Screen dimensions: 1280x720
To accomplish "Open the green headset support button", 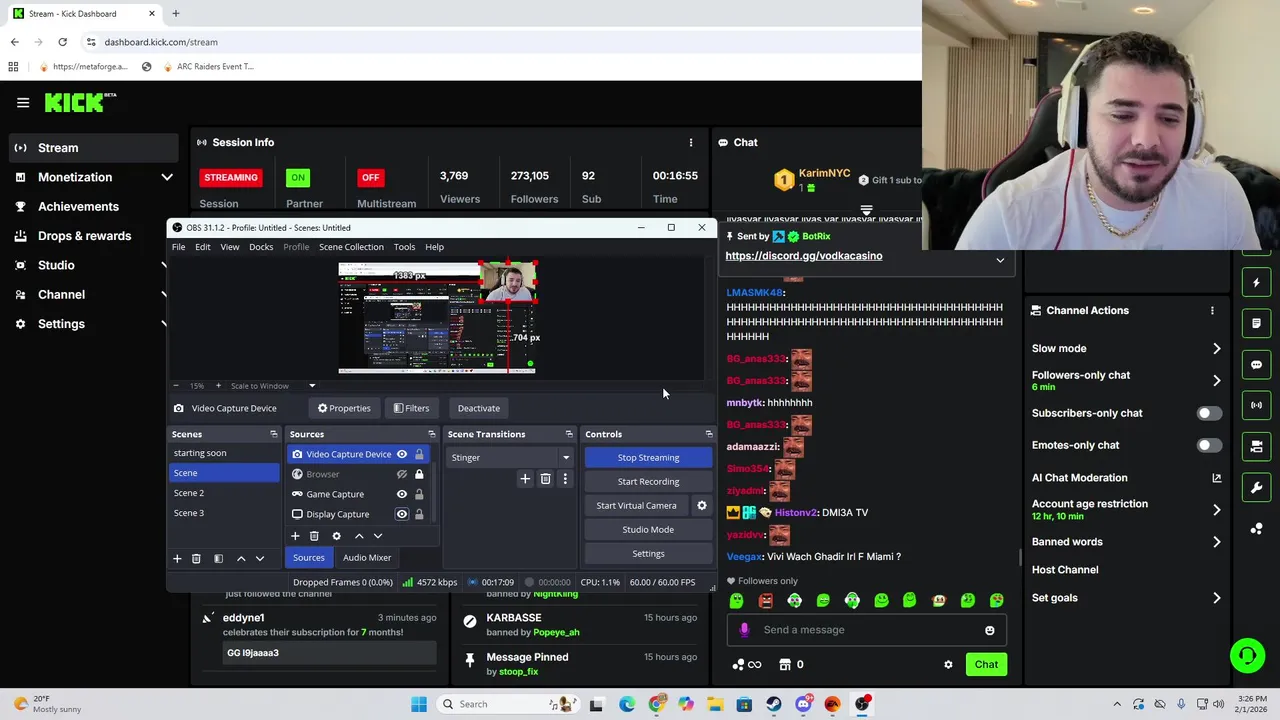I will pyautogui.click(x=1247, y=656).
